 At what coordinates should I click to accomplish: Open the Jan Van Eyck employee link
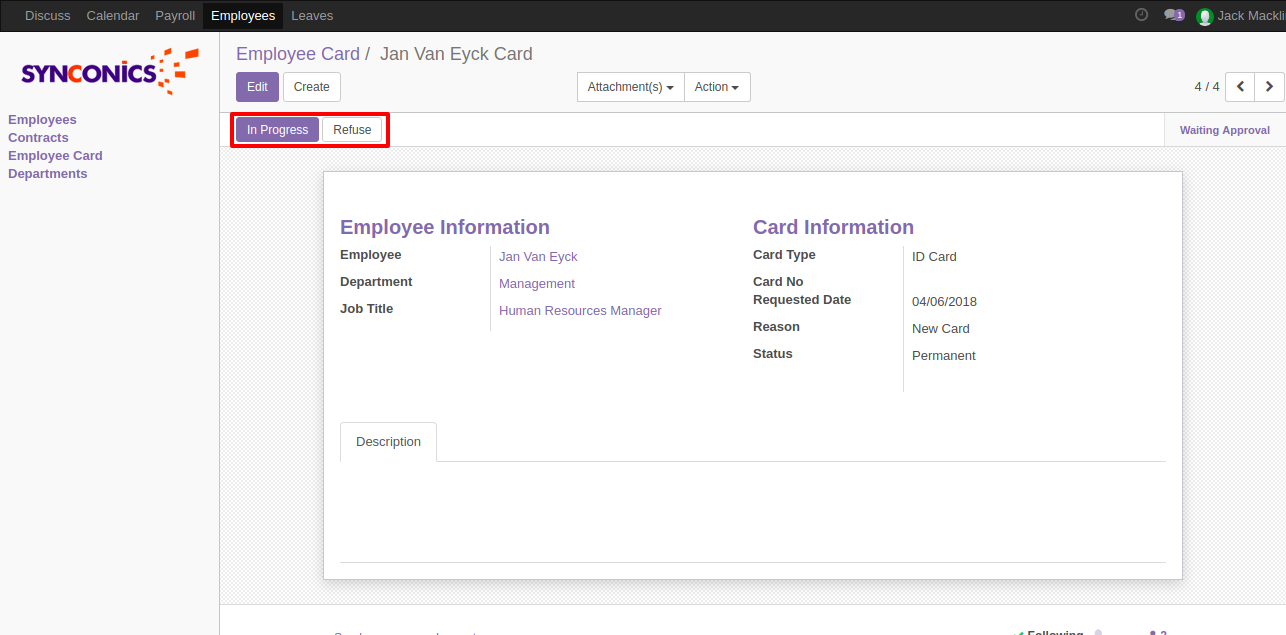538,257
